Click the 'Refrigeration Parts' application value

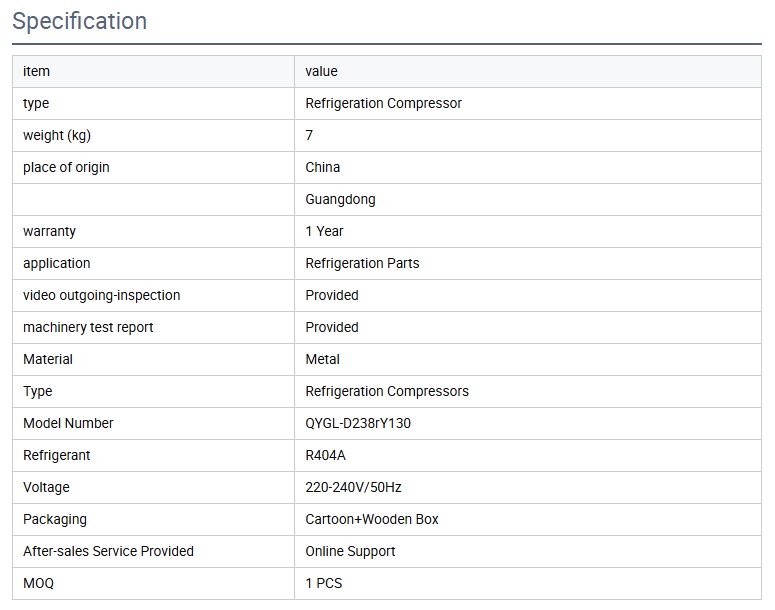362,263
